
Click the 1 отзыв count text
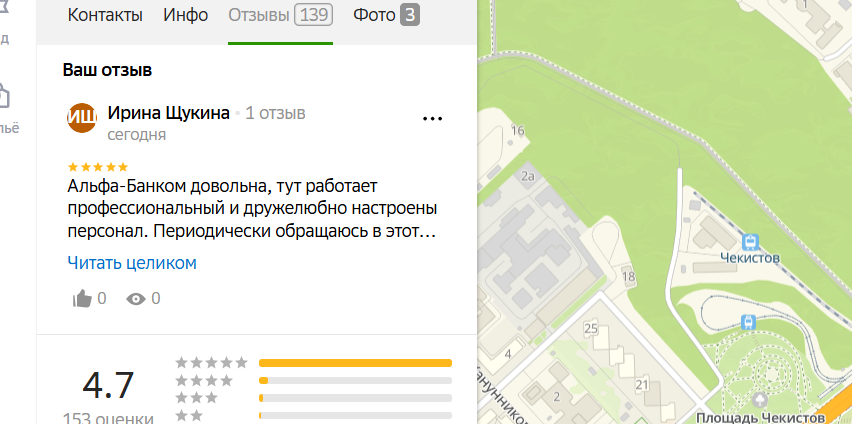click(275, 113)
